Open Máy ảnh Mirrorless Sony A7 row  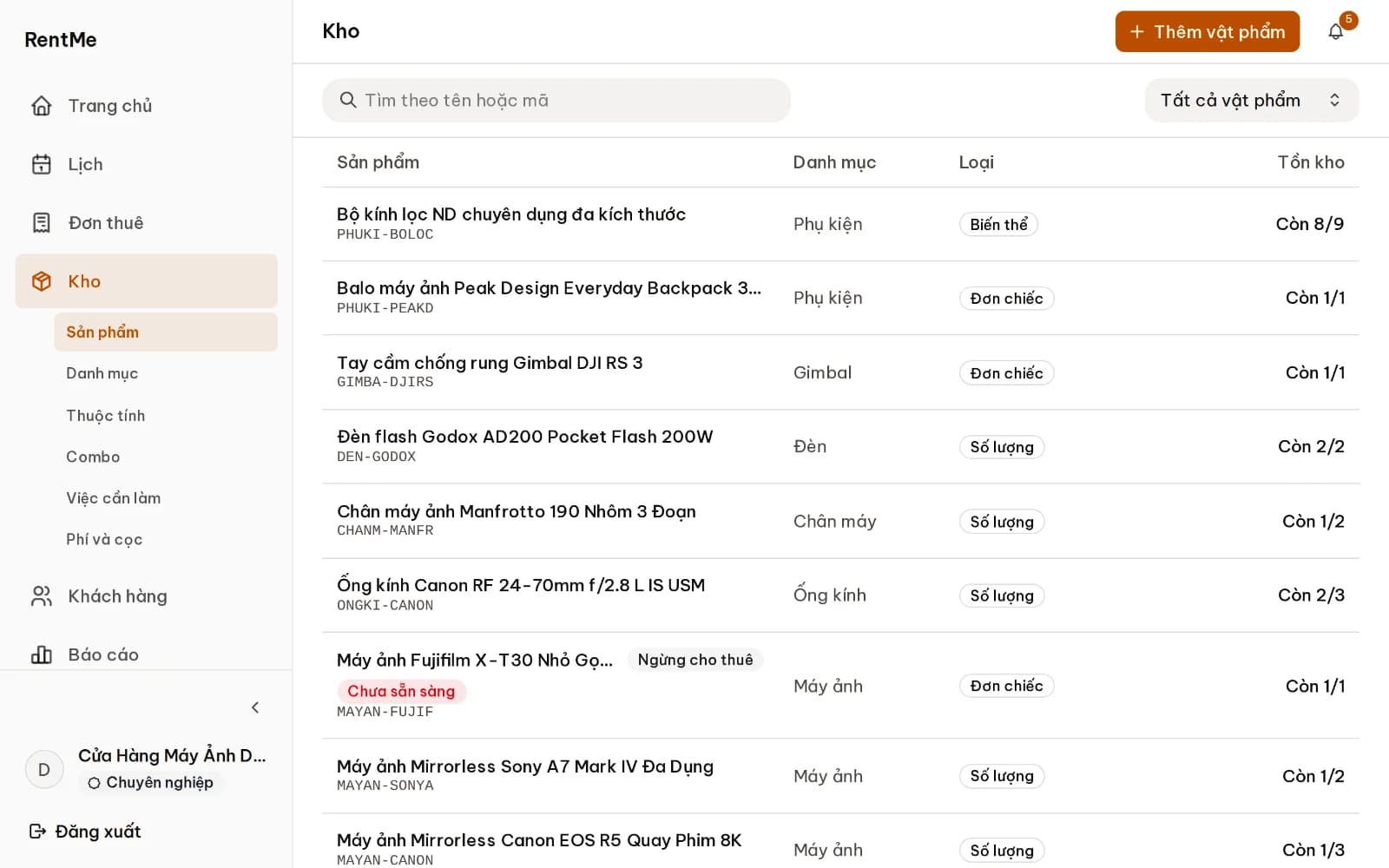(x=840, y=776)
